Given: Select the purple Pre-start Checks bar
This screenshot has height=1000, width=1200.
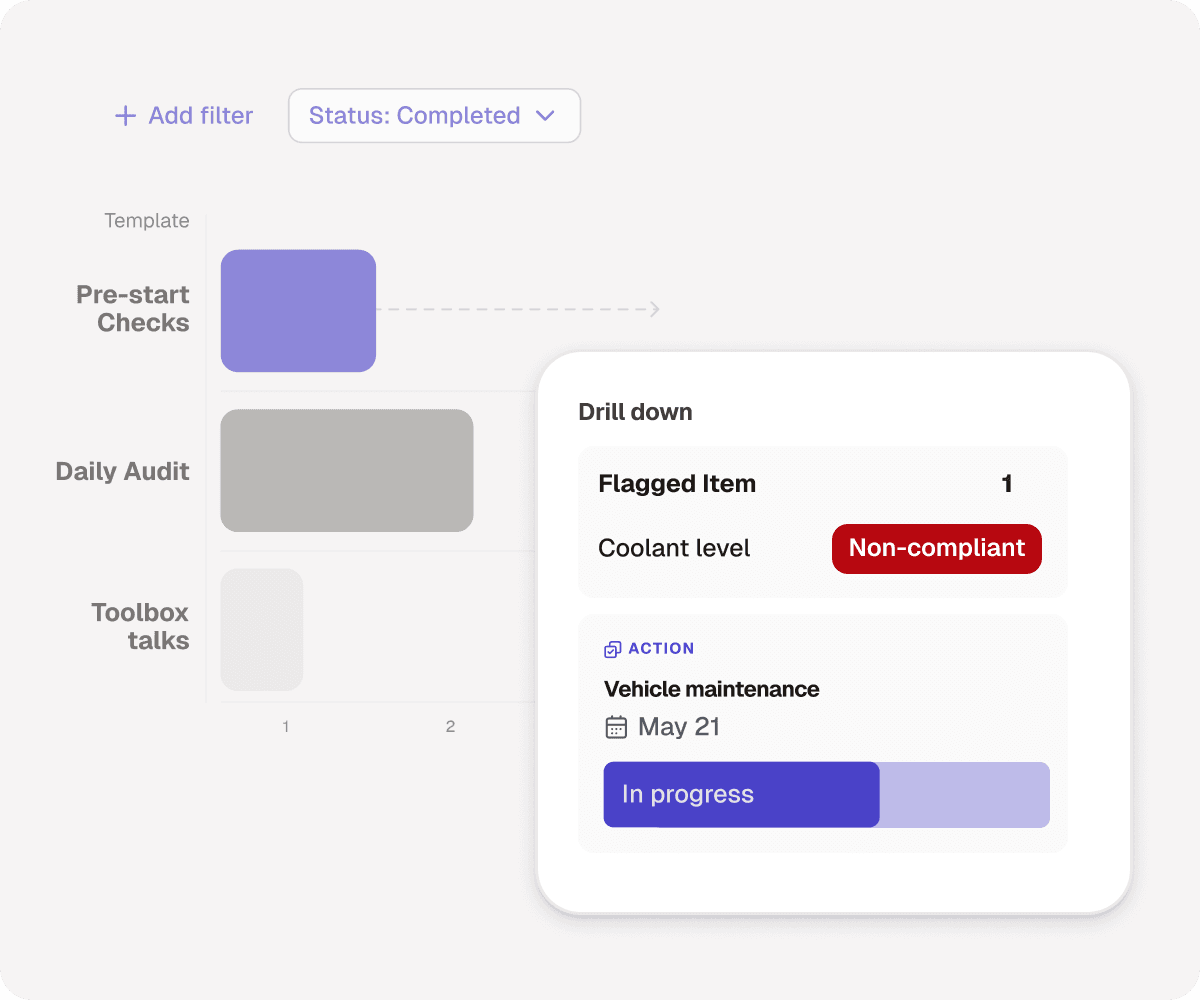Looking at the screenshot, I should 298,311.
